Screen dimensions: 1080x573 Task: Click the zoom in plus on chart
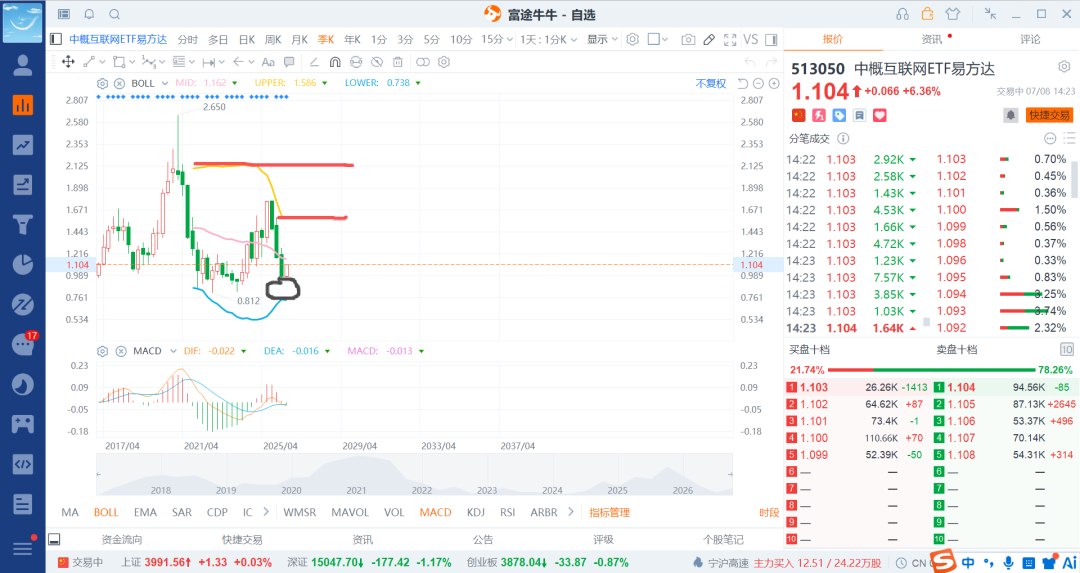[774, 83]
